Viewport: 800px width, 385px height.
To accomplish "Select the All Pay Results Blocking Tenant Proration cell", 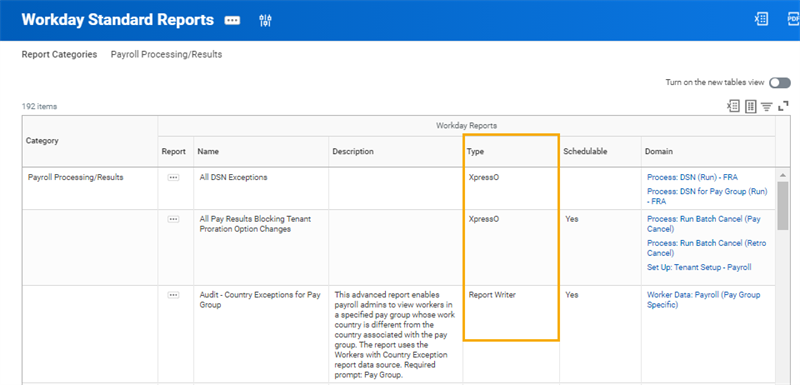I will [x=261, y=247].
